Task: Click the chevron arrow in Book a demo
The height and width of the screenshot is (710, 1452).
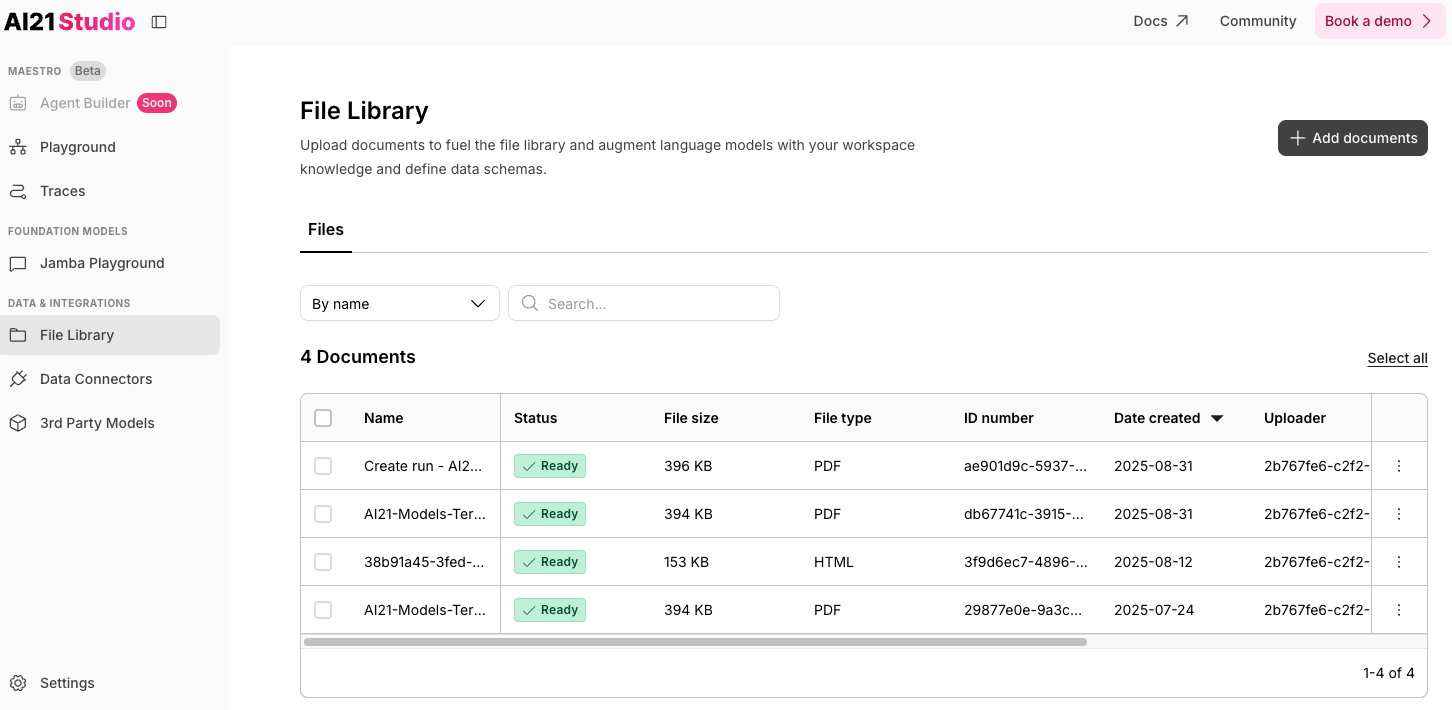Action: coord(1427,21)
